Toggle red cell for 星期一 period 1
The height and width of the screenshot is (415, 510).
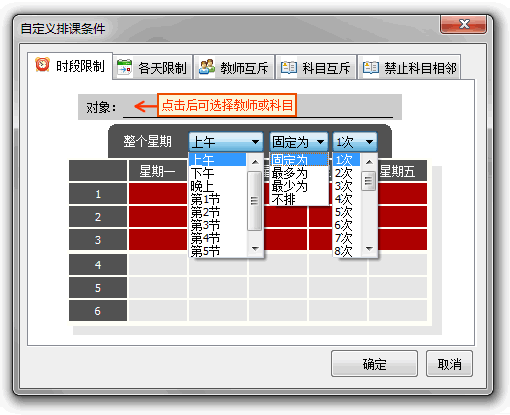coord(158,194)
